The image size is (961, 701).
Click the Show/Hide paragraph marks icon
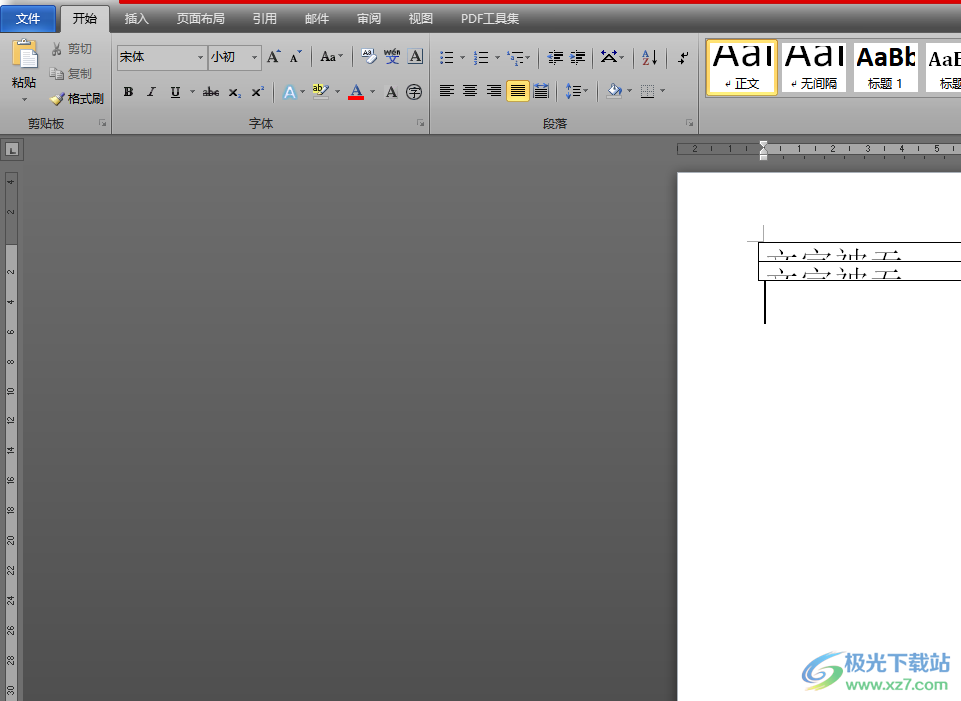(683, 58)
